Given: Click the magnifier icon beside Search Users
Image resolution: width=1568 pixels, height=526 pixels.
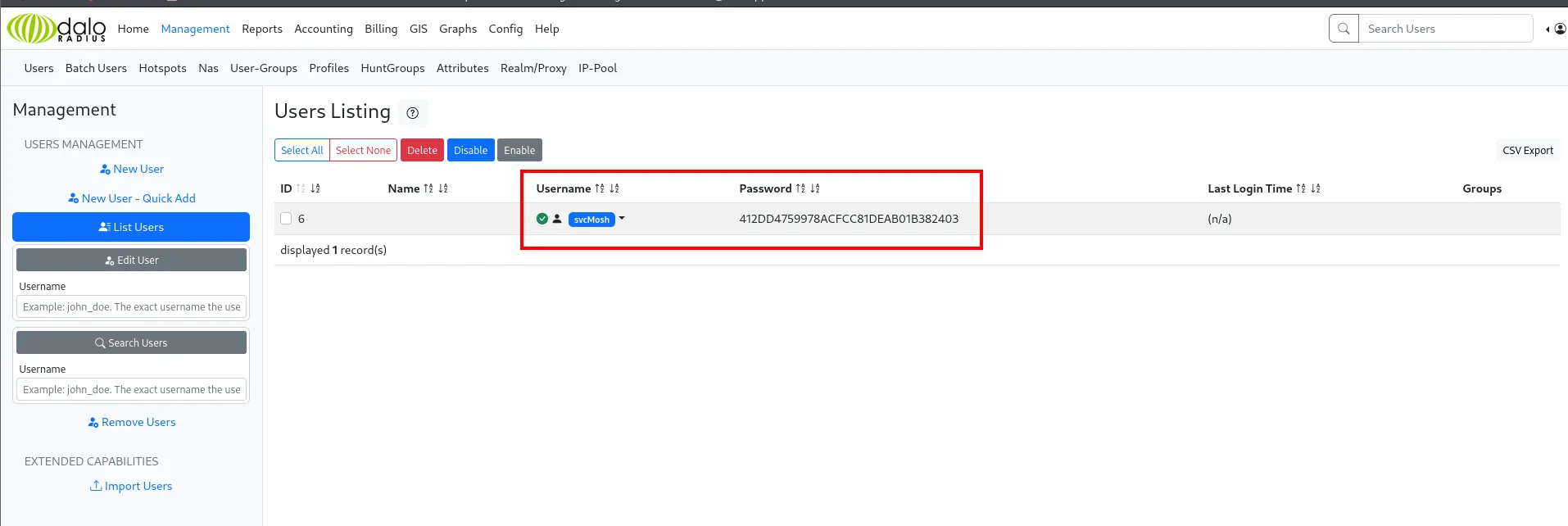Looking at the screenshot, I should [1344, 29].
